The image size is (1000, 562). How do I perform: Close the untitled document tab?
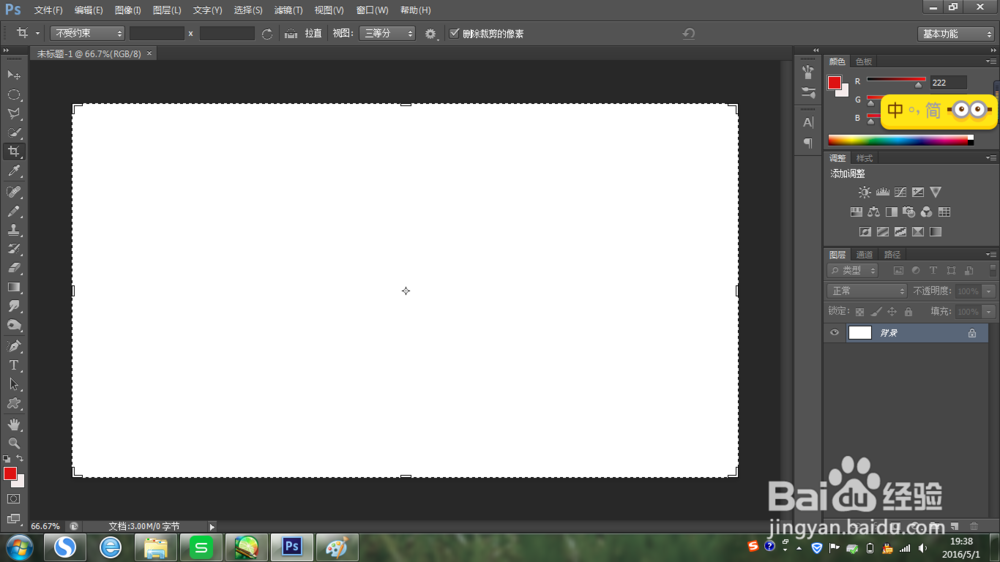coord(149,54)
